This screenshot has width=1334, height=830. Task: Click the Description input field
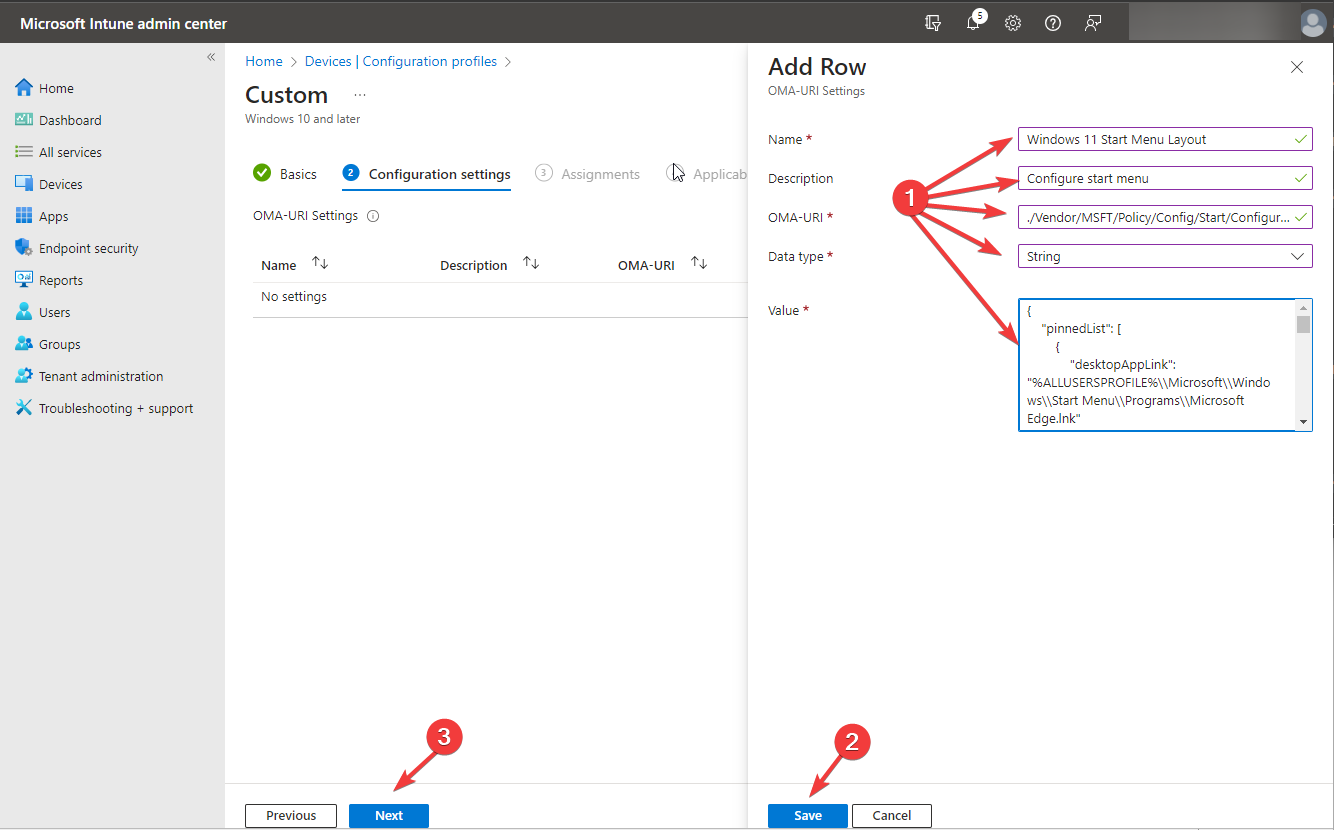(x=1165, y=178)
